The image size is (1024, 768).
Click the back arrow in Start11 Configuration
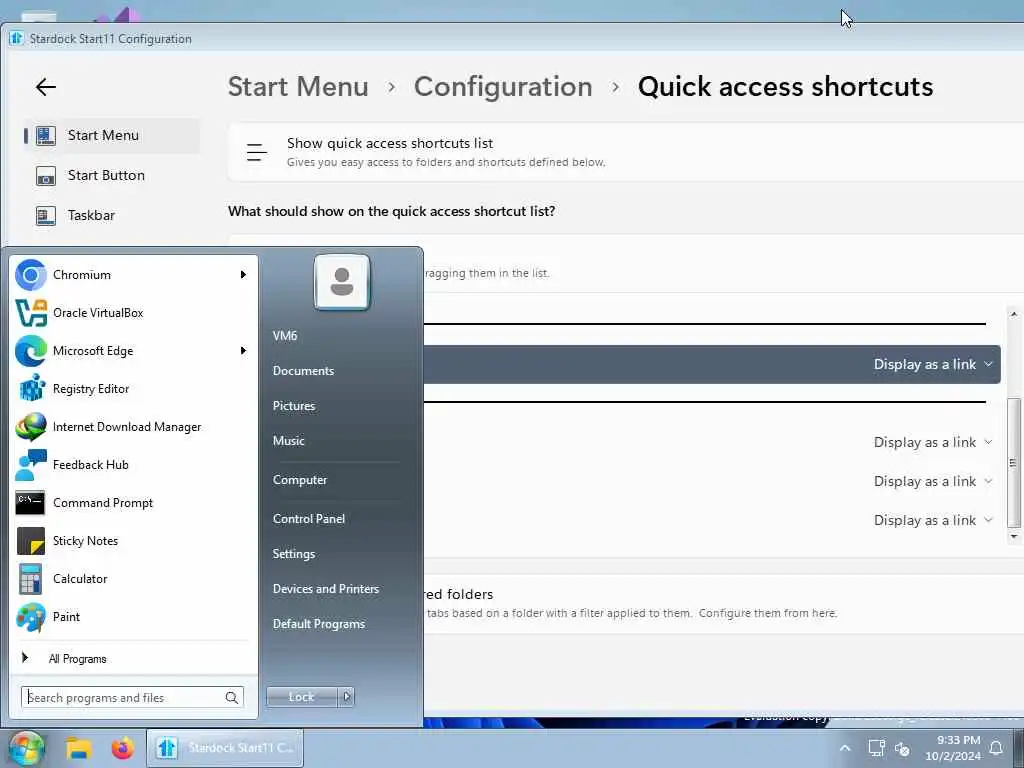coord(46,87)
